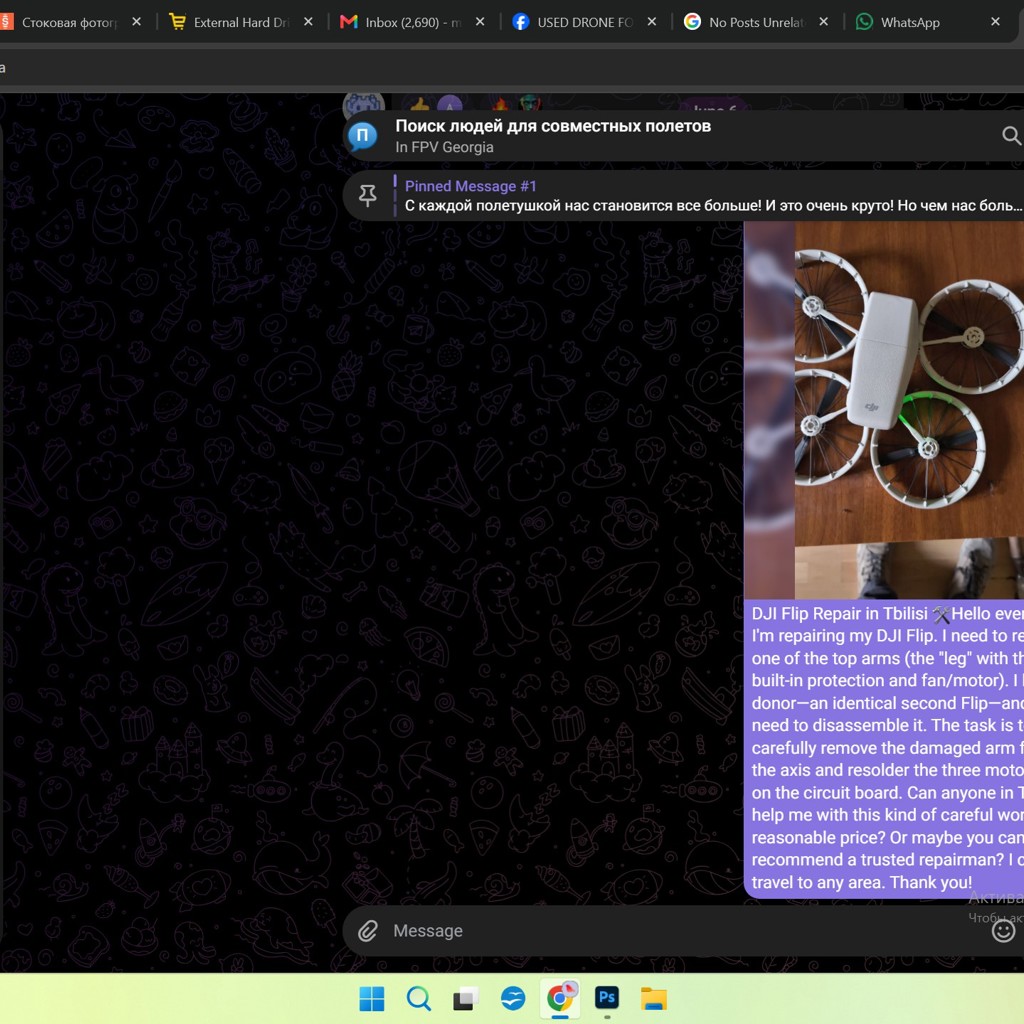The height and width of the screenshot is (1024, 1024).
Task: Close the Inbox Gmail tab
Action: coord(480,22)
